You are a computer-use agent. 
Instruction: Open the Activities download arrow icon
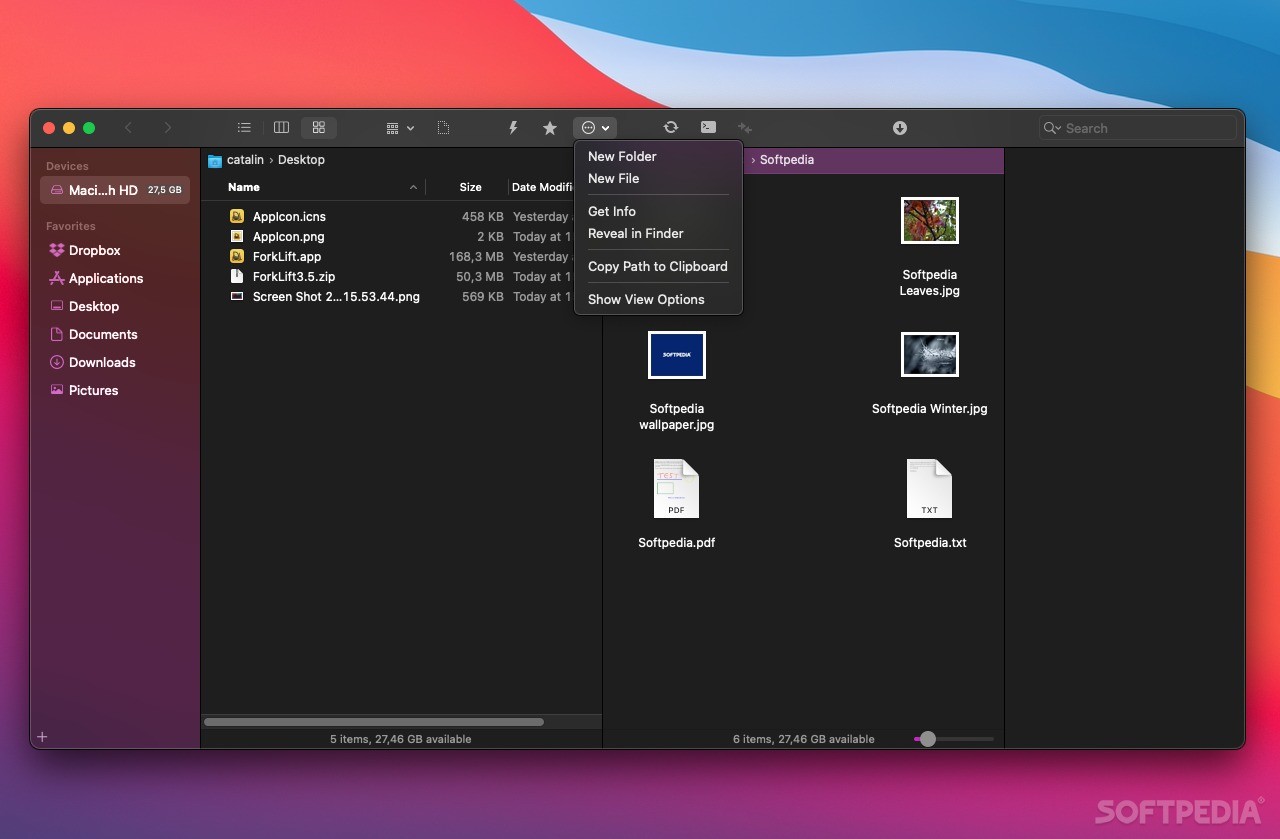[900, 128]
